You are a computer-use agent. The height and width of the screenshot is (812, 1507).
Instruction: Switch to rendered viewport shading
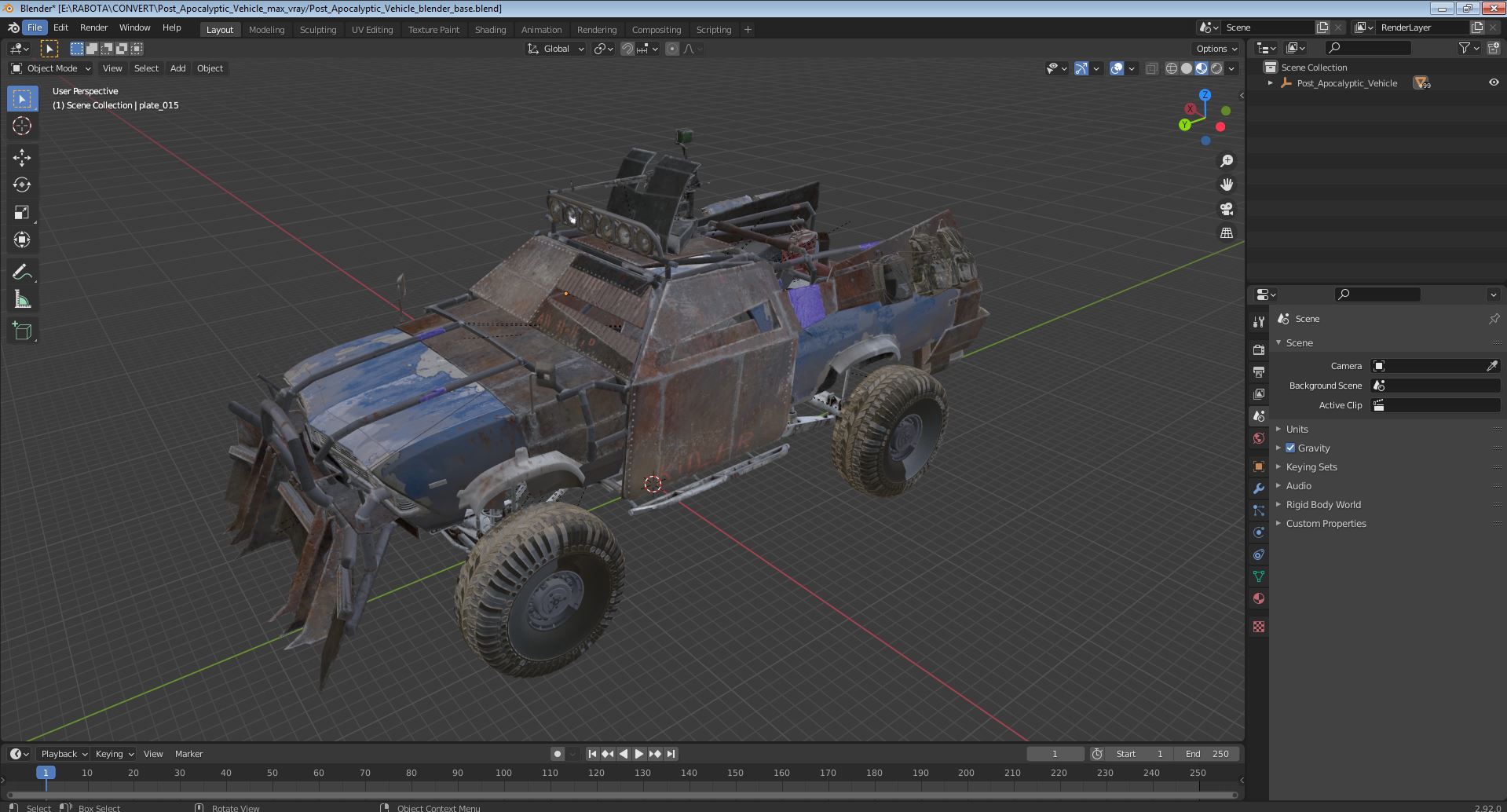coord(1216,68)
